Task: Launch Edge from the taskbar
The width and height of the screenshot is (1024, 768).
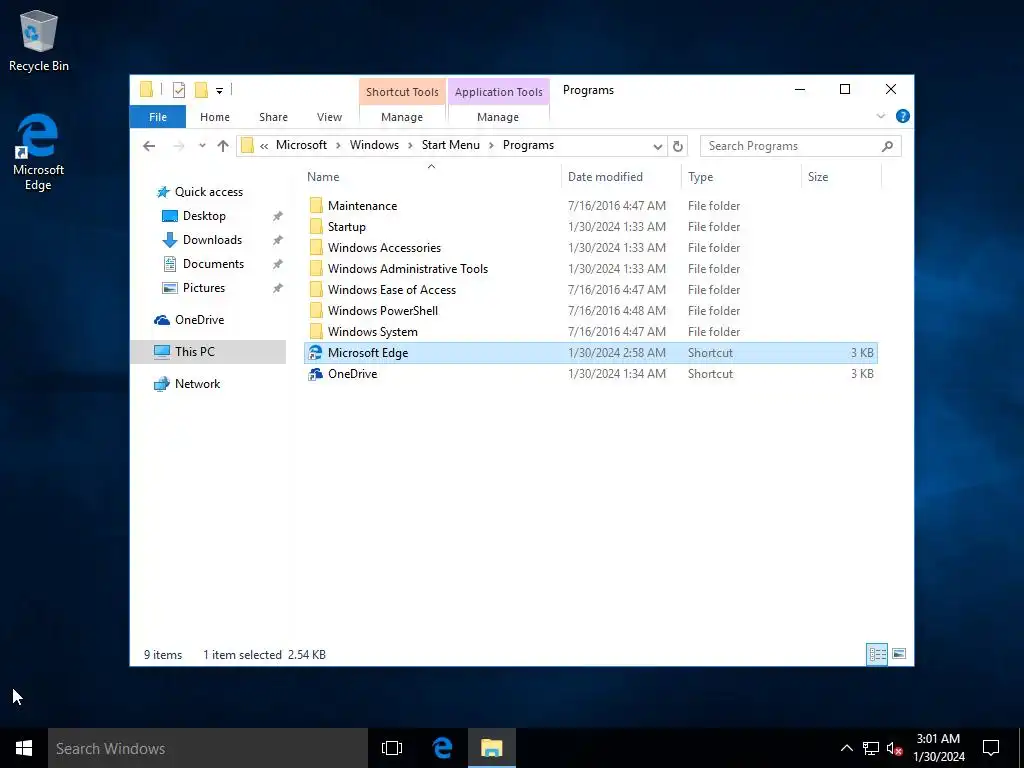Action: click(443, 748)
